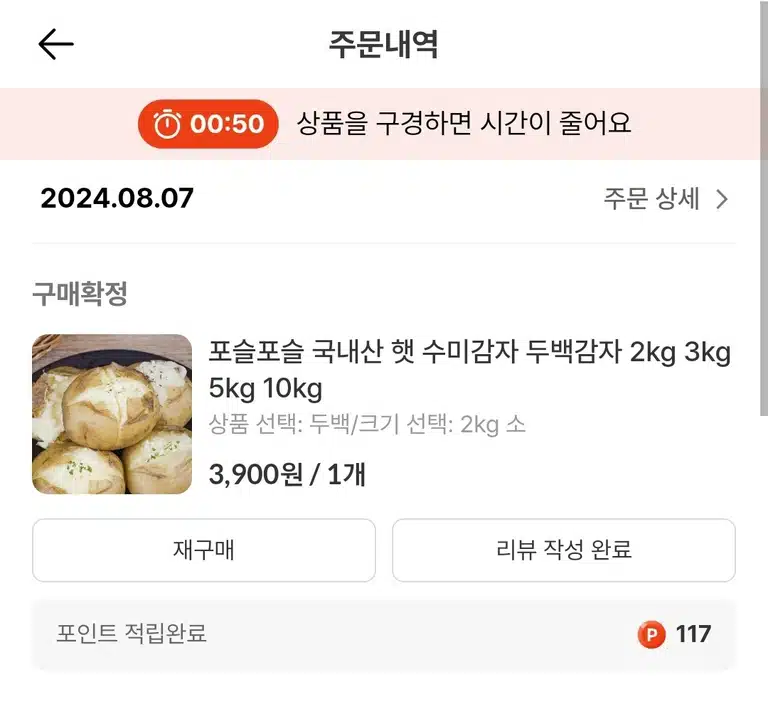Select the order date 2024.08.07

coord(117,198)
